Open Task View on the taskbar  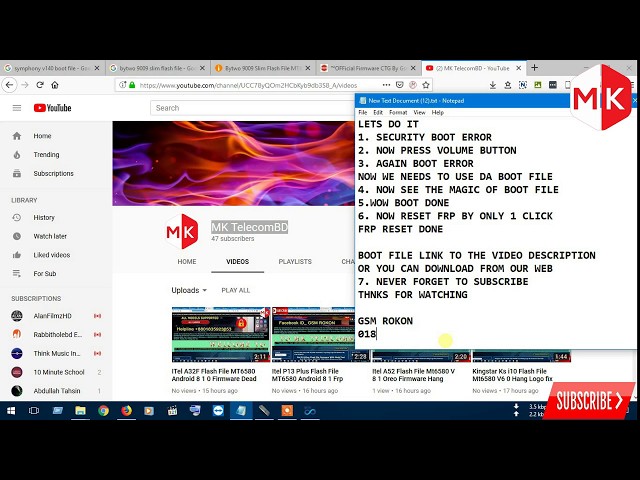(x=33, y=411)
